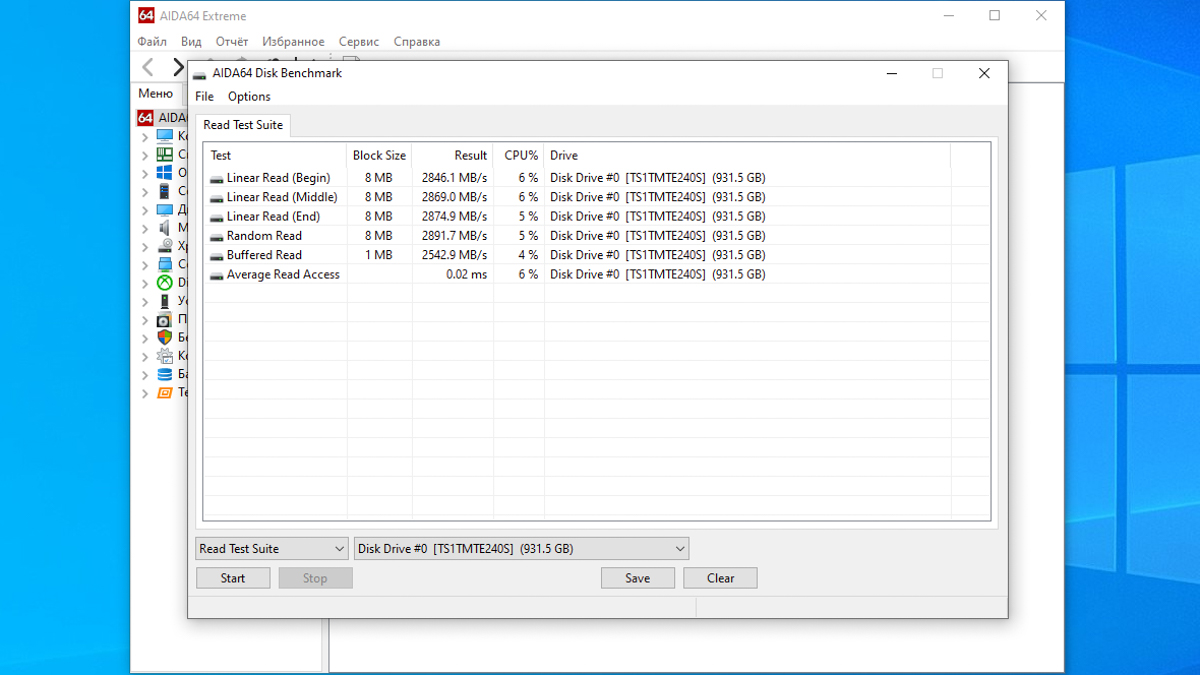
Task: Expand the Windows OS node chevron
Action: click(145, 173)
